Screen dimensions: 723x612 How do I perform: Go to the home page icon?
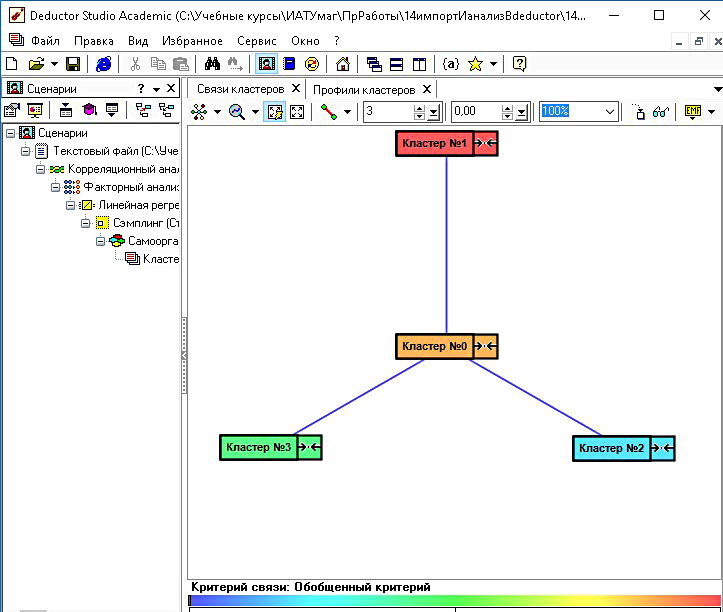pyautogui.click(x=343, y=64)
